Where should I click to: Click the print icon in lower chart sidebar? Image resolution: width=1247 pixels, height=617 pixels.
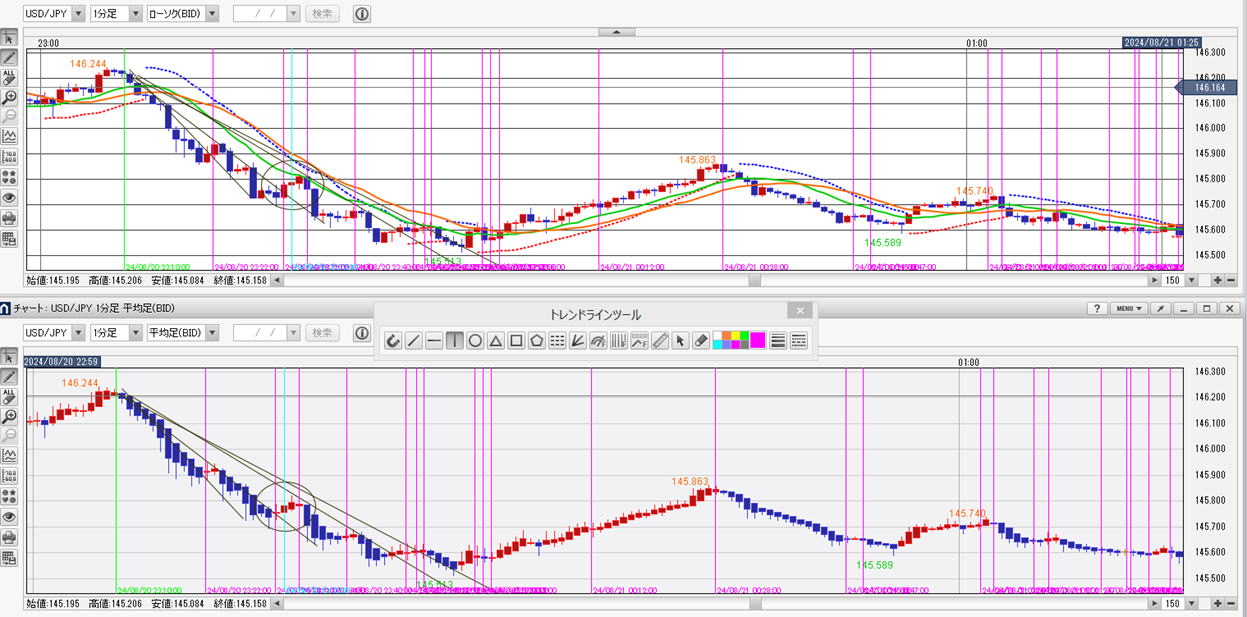click(x=9, y=535)
